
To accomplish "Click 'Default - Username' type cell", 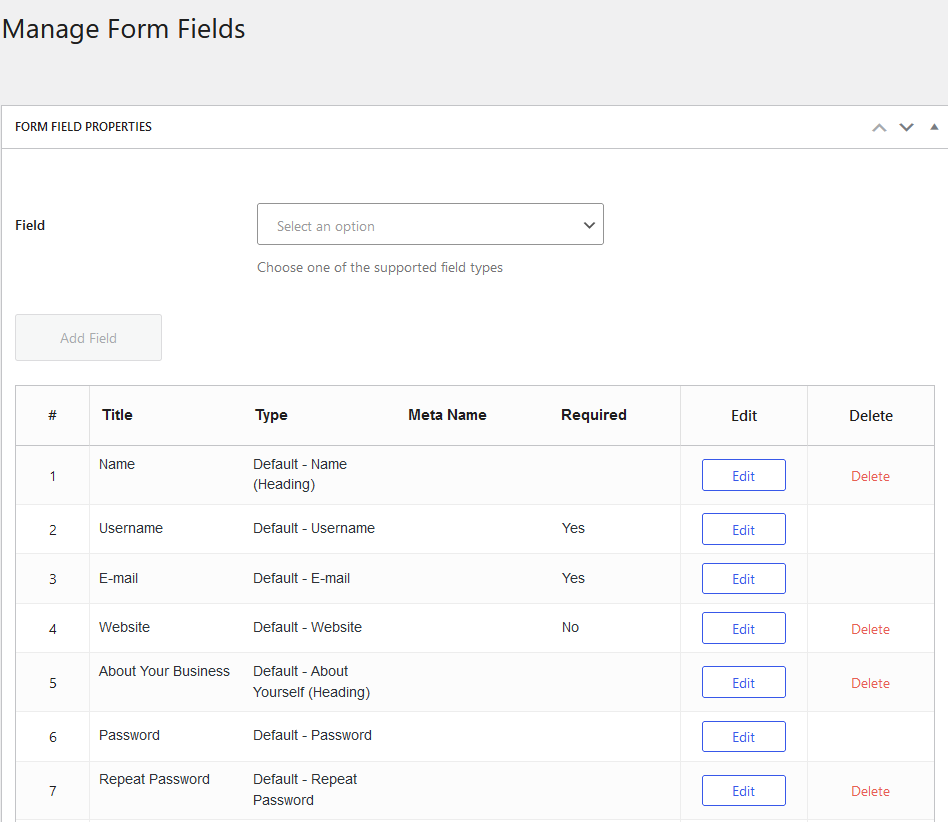I will [314, 528].
